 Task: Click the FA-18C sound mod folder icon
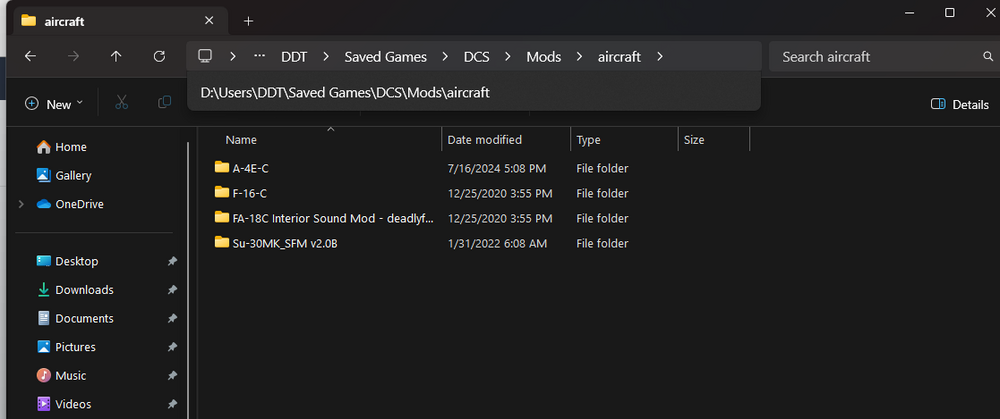[221, 217]
